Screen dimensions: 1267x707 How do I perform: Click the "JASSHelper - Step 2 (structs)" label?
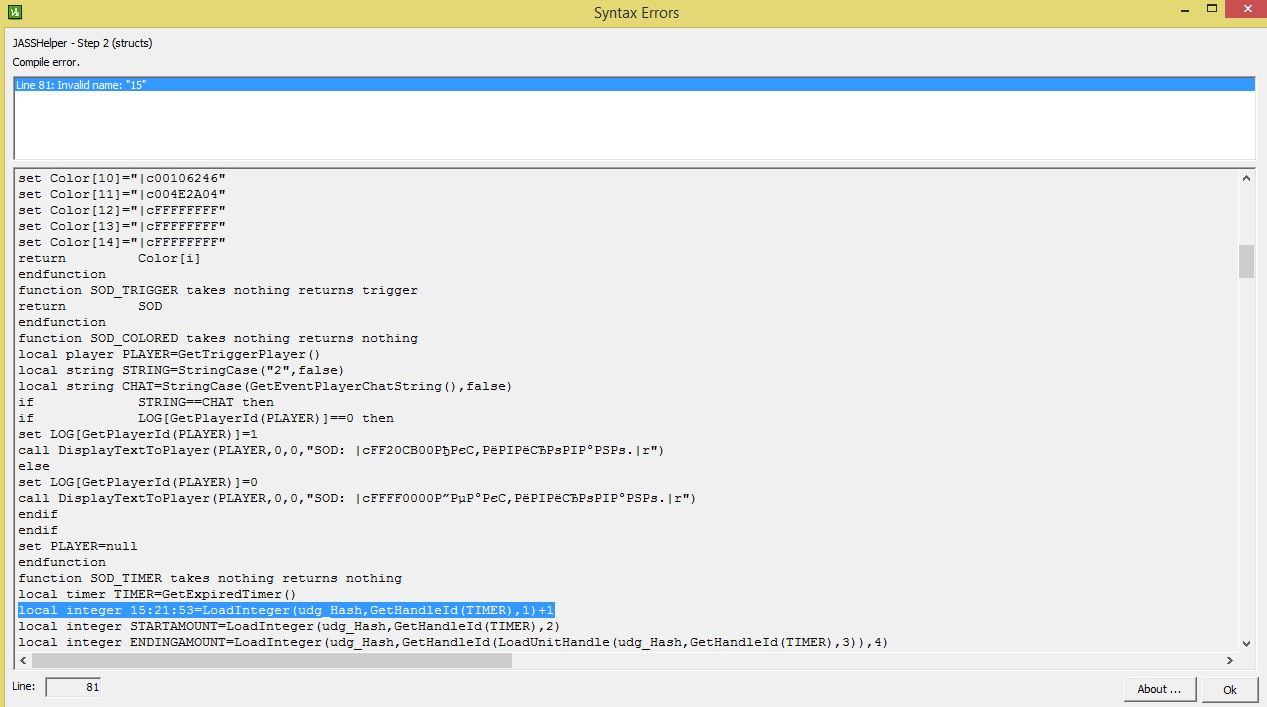(x=82, y=43)
